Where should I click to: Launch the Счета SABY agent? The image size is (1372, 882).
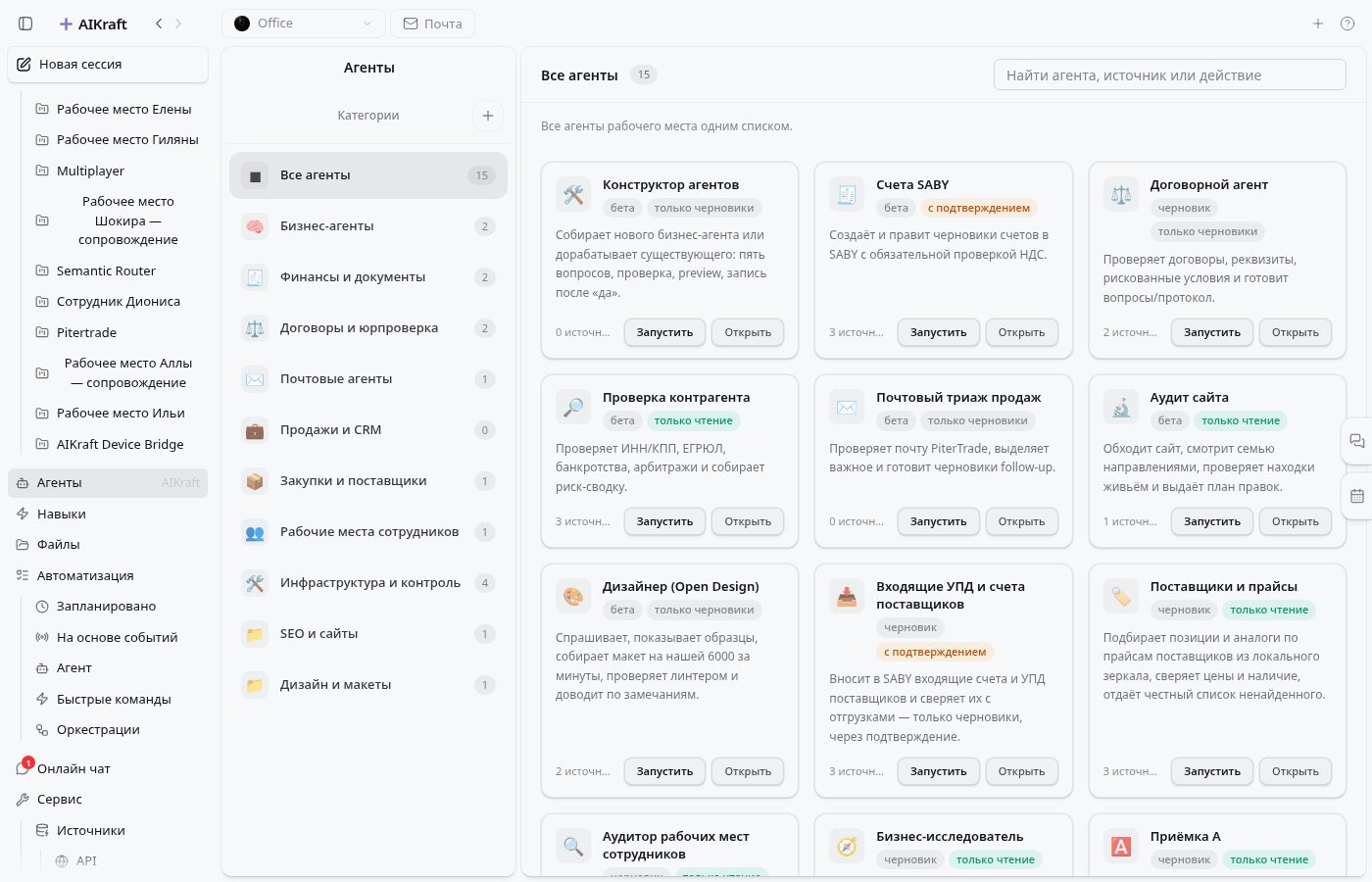point(938,332)
